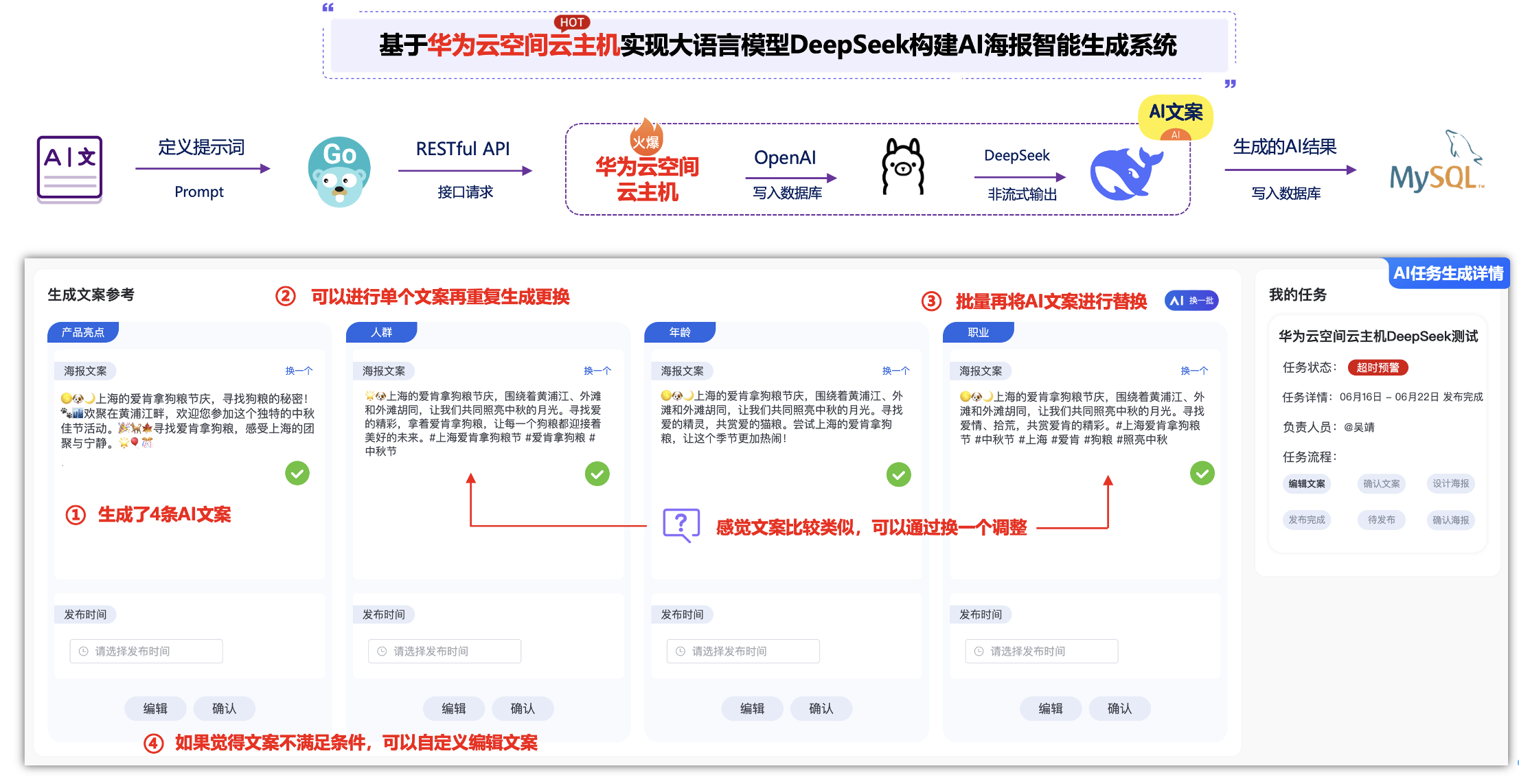The width and height of the screenshot is (1519, 784).
Task: Select the 年龄 card tab
Action: [680, 332]
